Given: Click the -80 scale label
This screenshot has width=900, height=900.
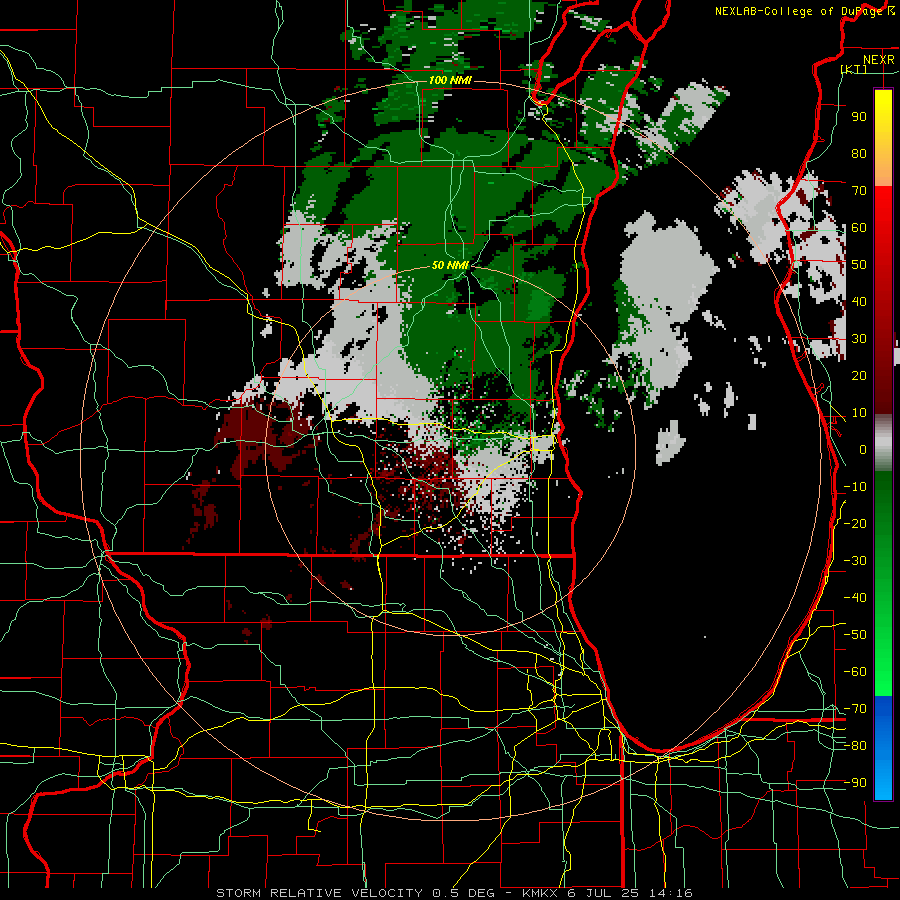Looking at the screenshot, I should 855,746.
